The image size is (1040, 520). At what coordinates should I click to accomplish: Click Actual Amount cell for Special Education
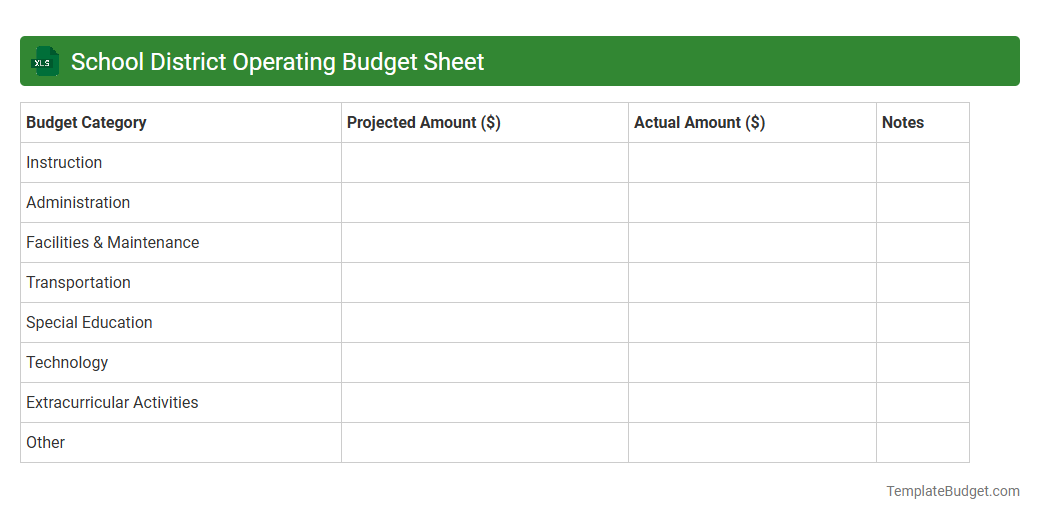[x=752, y=322]
